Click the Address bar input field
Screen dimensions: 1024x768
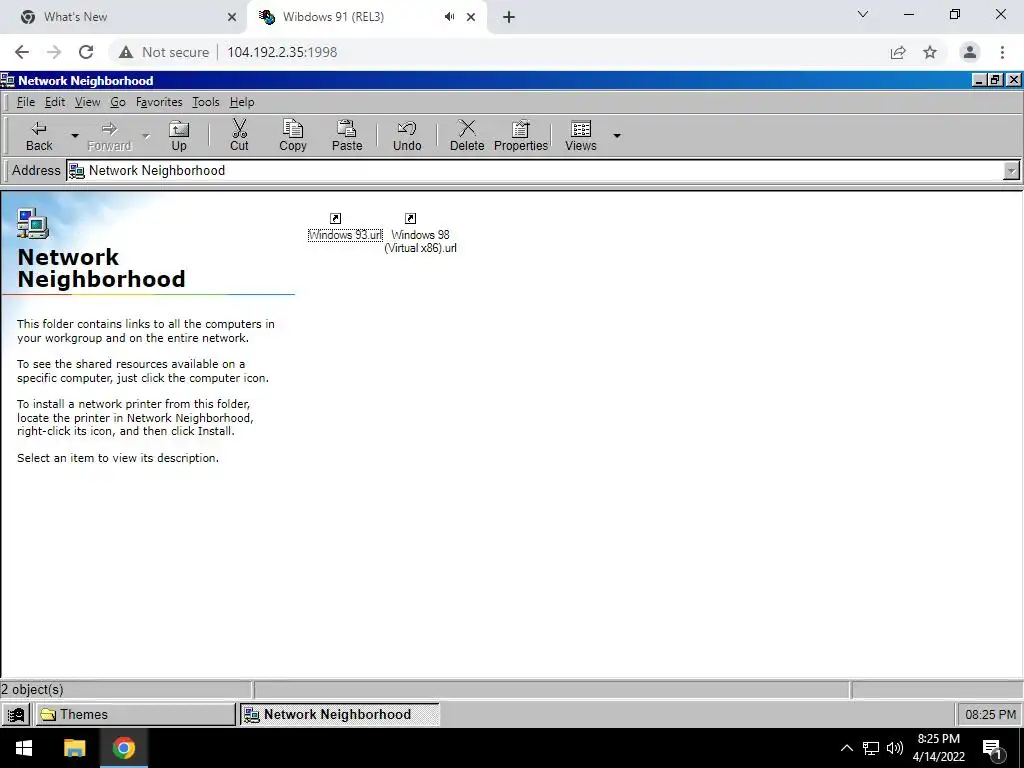click(536, 170)
